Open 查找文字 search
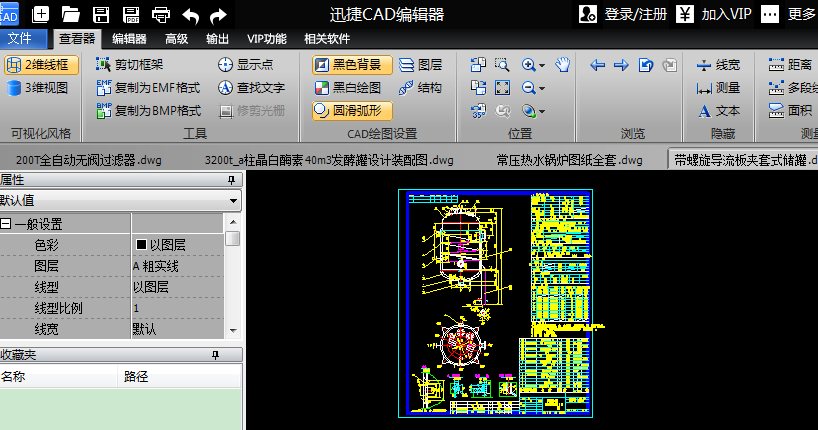The height and width of the screenshot is (430, 818). [x=251, y=88]
